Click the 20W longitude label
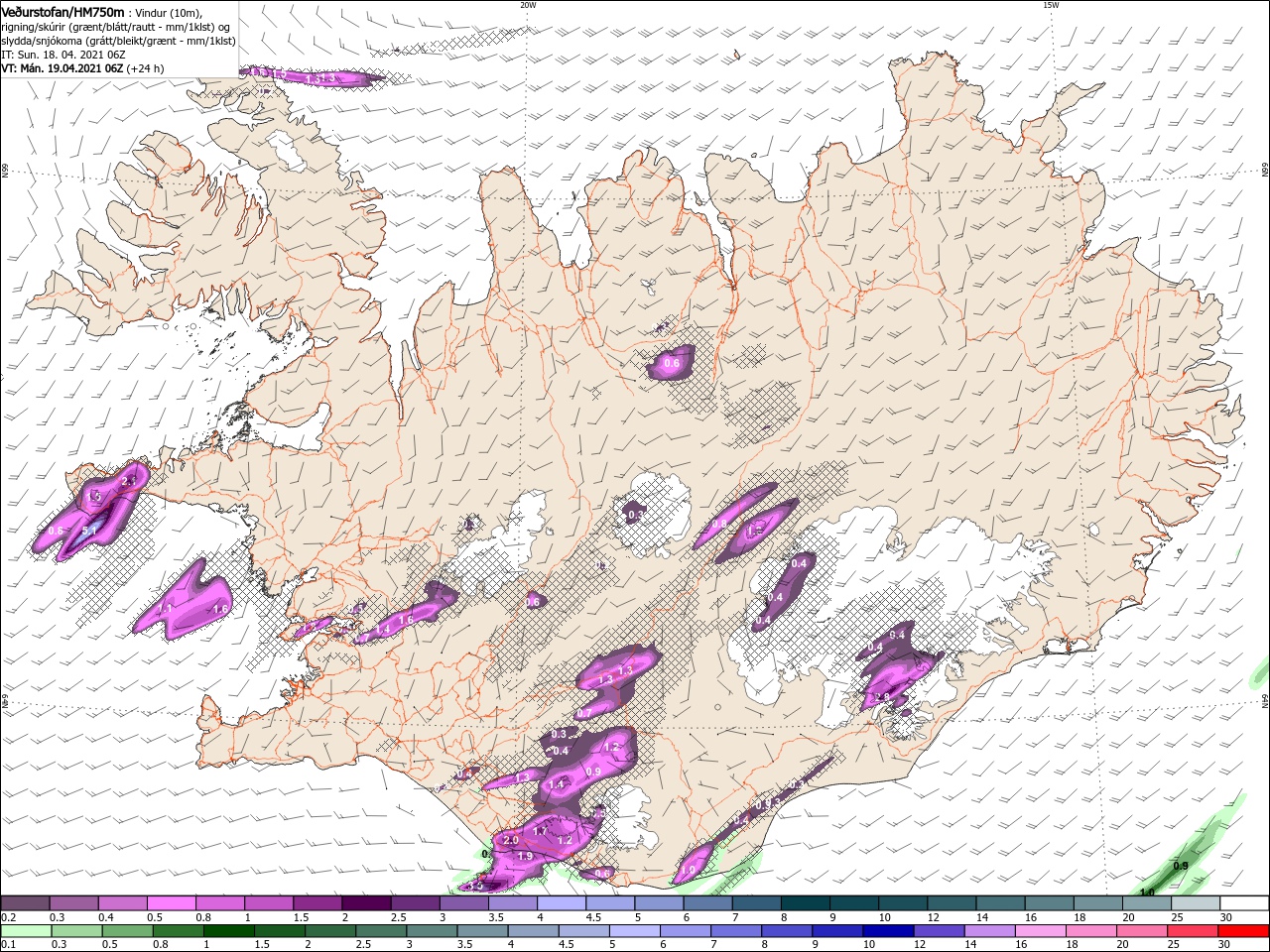Screen dimensions: 1270x952 click(528, 5)
